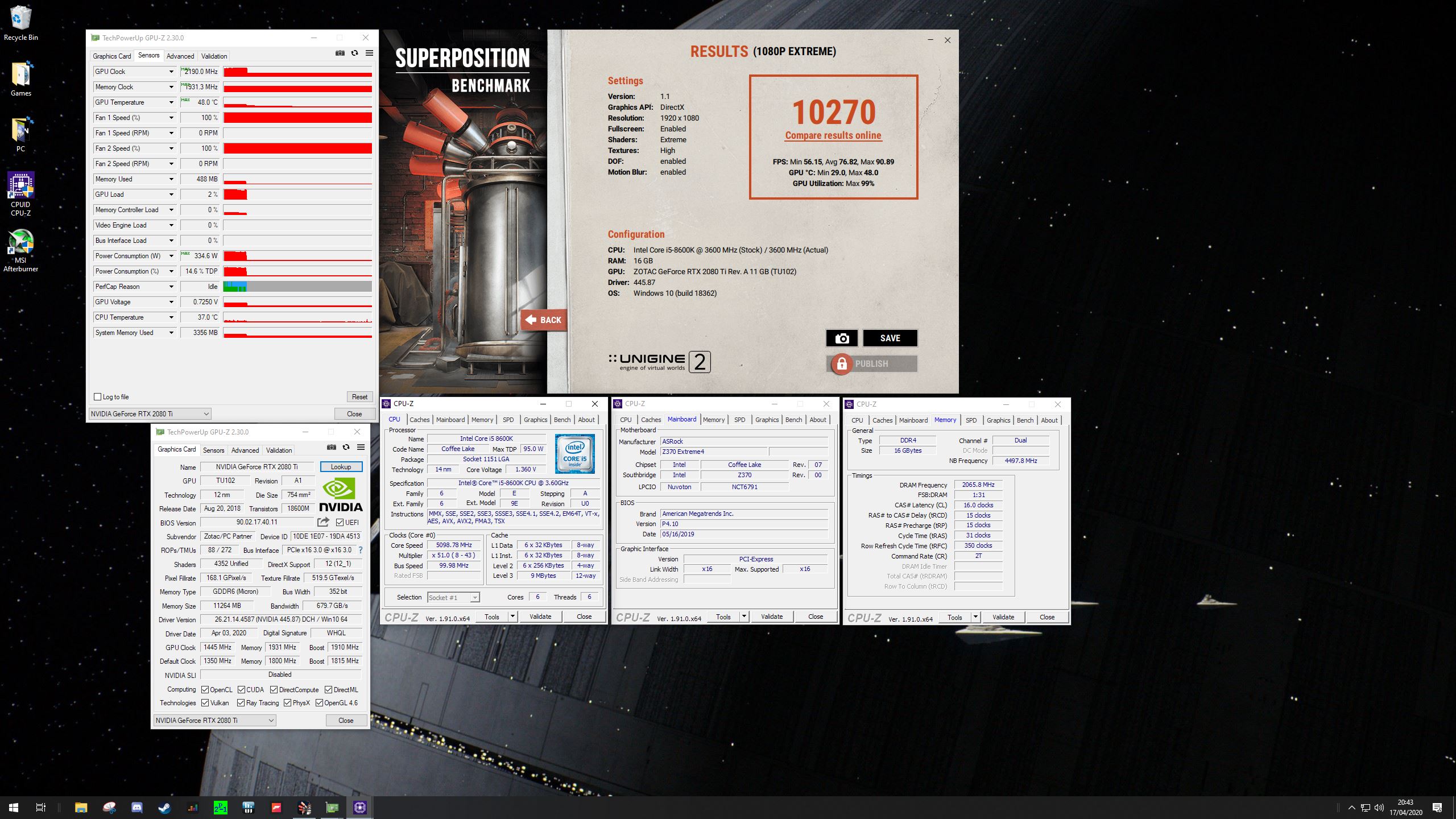Switch to Validation tab in GPU-Z Sensors window
The height and width of the screenshot is (819, 1456).
click(x=214, y=56)
